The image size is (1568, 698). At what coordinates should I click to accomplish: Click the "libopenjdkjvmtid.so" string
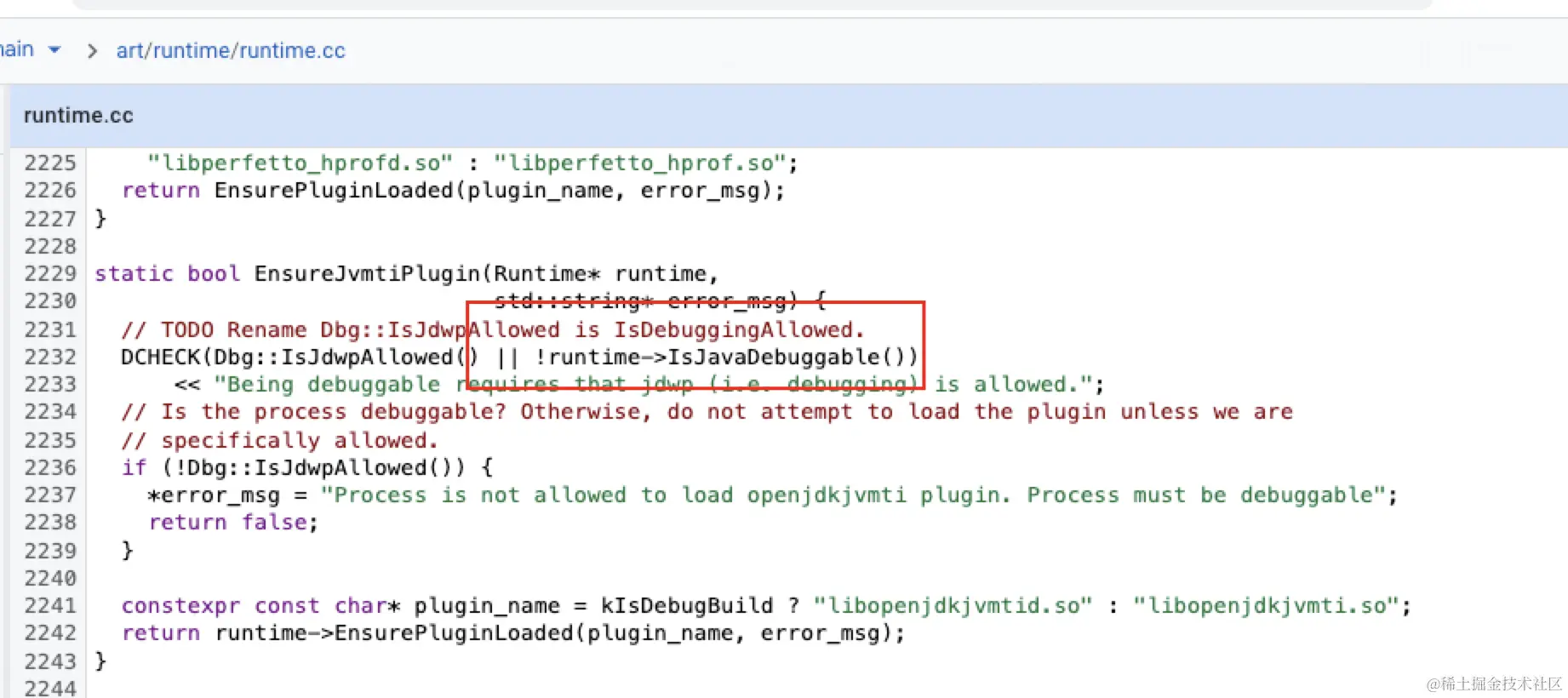coord(953,605)
